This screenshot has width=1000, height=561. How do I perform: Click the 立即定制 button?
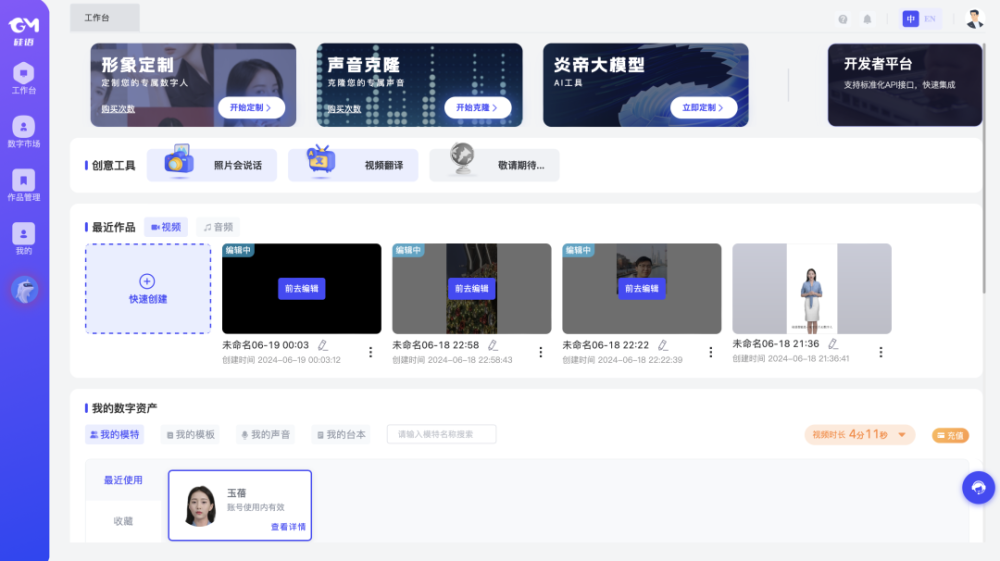click(703, 108)
